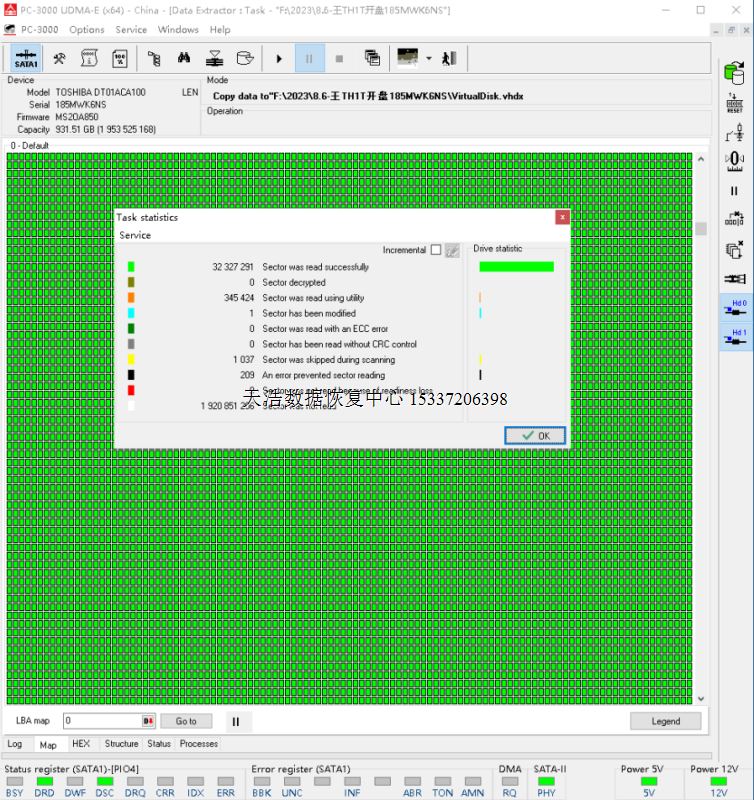Image resolution: width=754 pixels, height=800 pixels.
Task: Click the Stop button in the toolbar
Action: point(339,58)
